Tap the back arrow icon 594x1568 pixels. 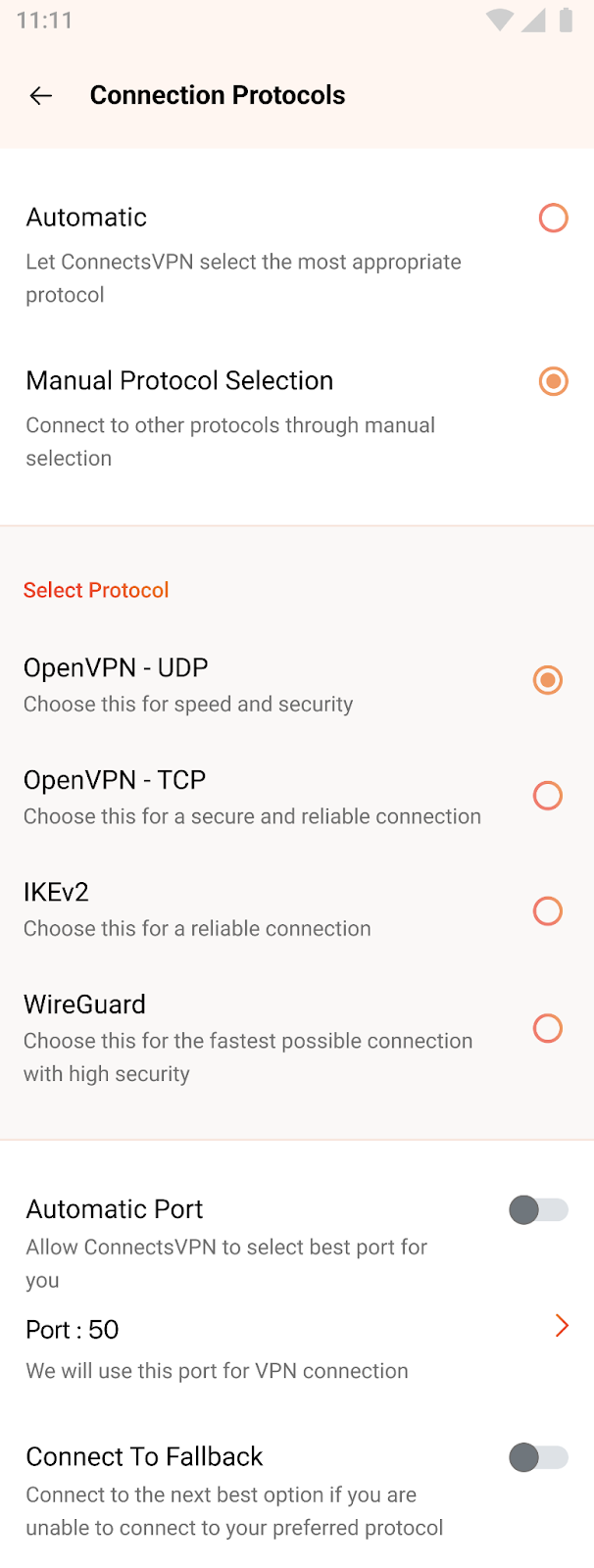(41, 95)
